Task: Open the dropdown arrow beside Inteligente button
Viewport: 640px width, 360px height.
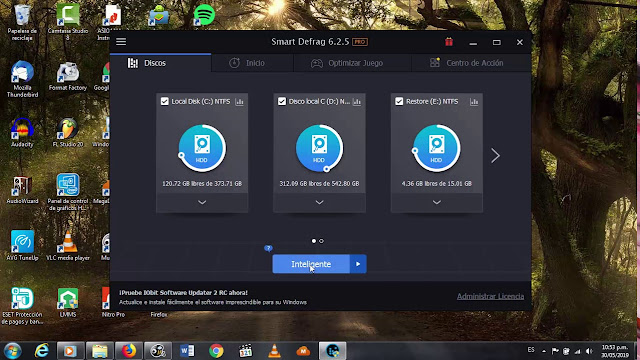Action: [x=358, y=264]
